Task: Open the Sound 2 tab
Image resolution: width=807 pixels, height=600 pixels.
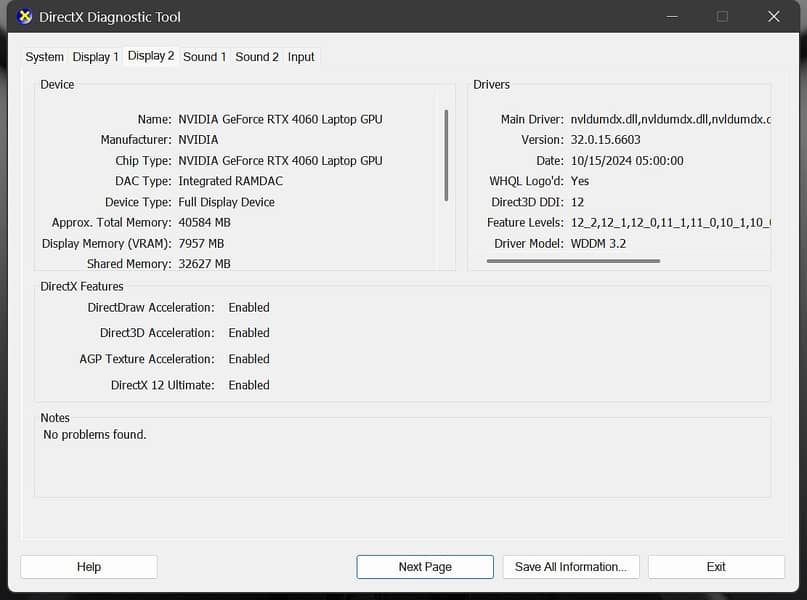Action: tap(257, 57)
